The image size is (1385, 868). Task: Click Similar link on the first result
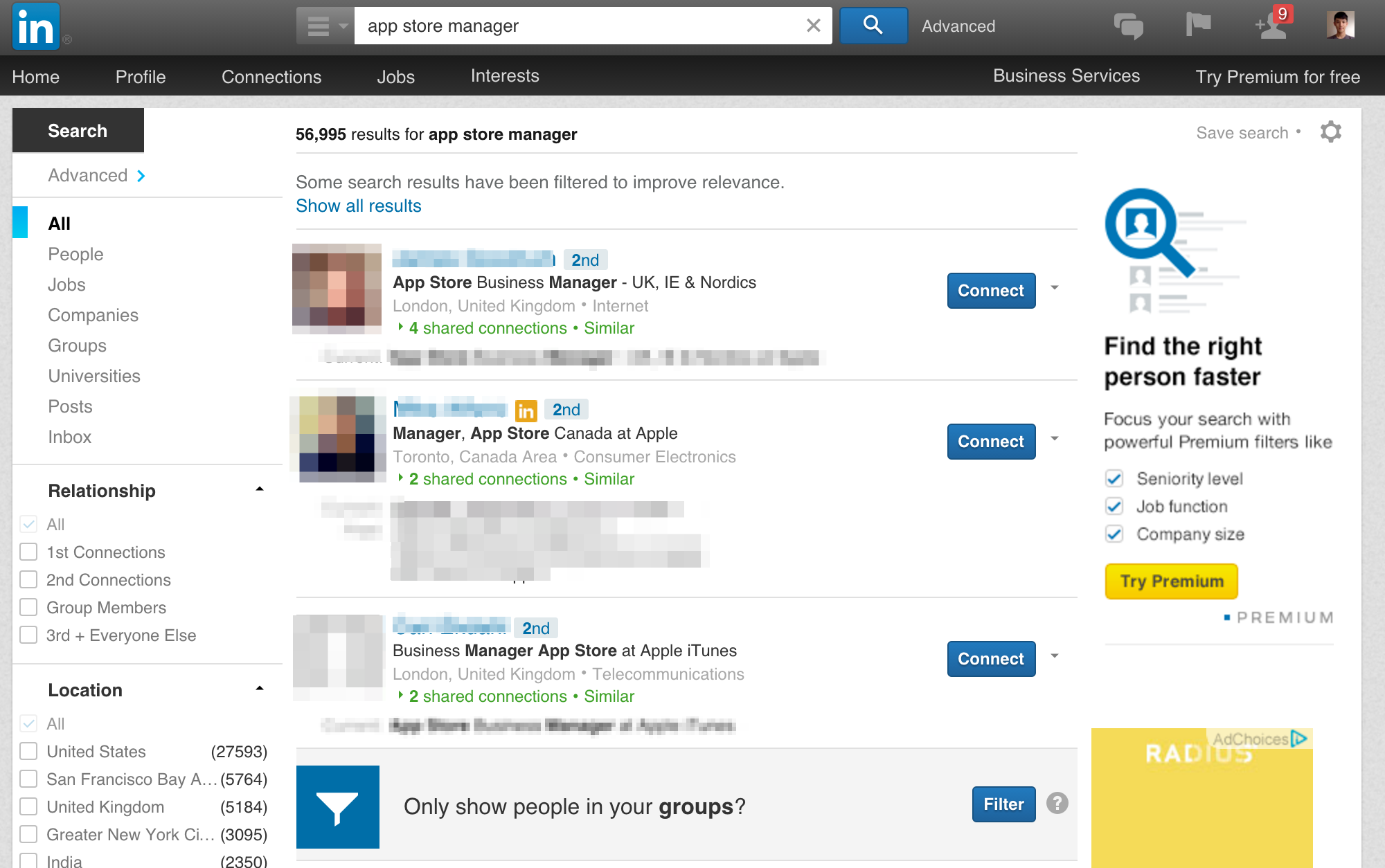(609, 328)
